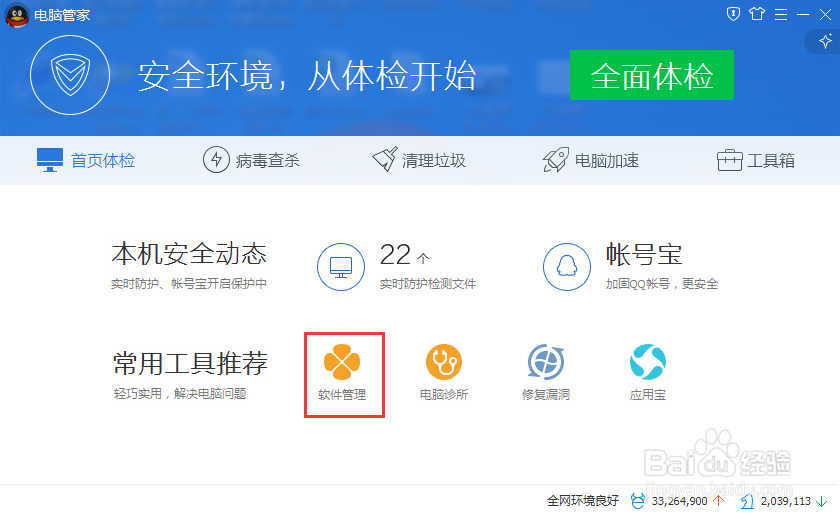Viewport: 840px width, 519px height.
Task: Switch to the 电脑加速 tab
Action: (x=590, y=160)
